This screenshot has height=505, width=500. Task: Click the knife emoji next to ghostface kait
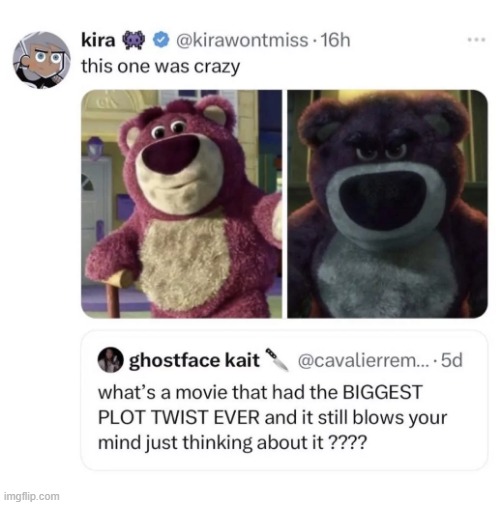click(277, 360)
